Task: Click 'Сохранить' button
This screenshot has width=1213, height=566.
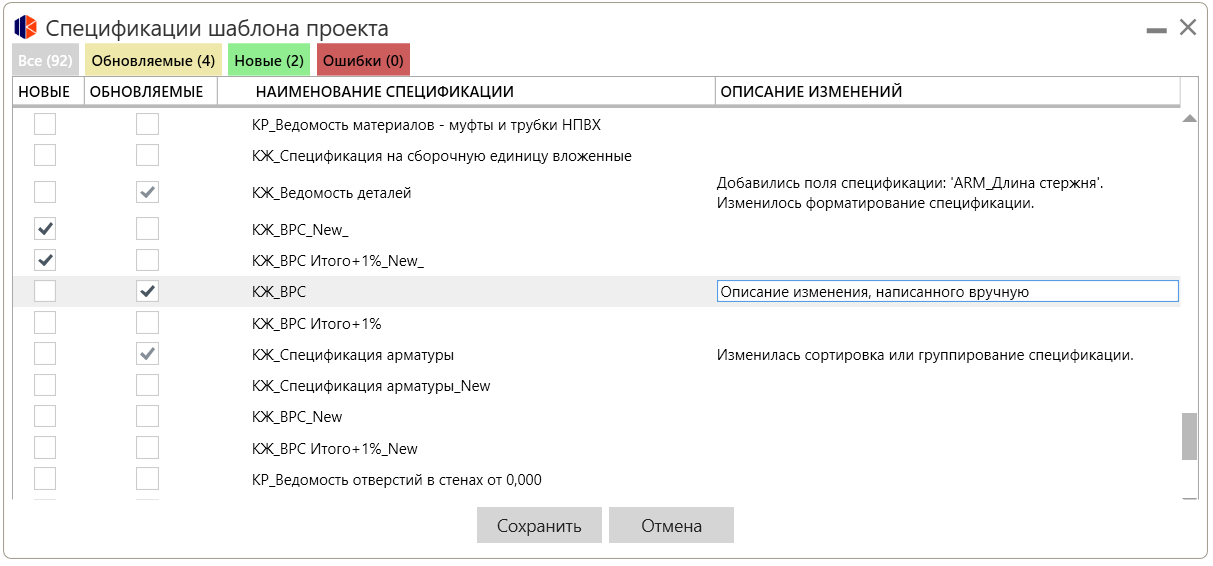Action: pyautogui.click(x=539, y=526)
